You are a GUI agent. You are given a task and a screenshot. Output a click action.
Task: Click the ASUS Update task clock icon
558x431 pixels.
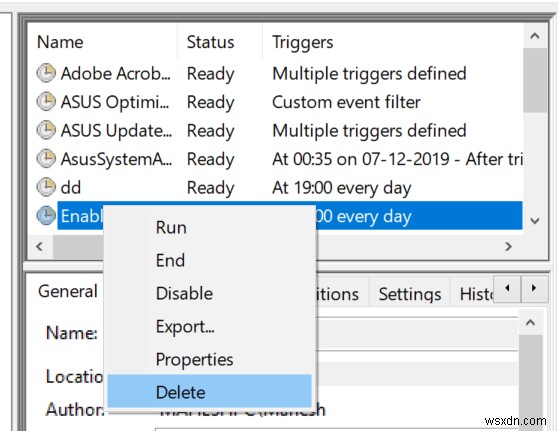pyautogui.click(x=46, y=130)
